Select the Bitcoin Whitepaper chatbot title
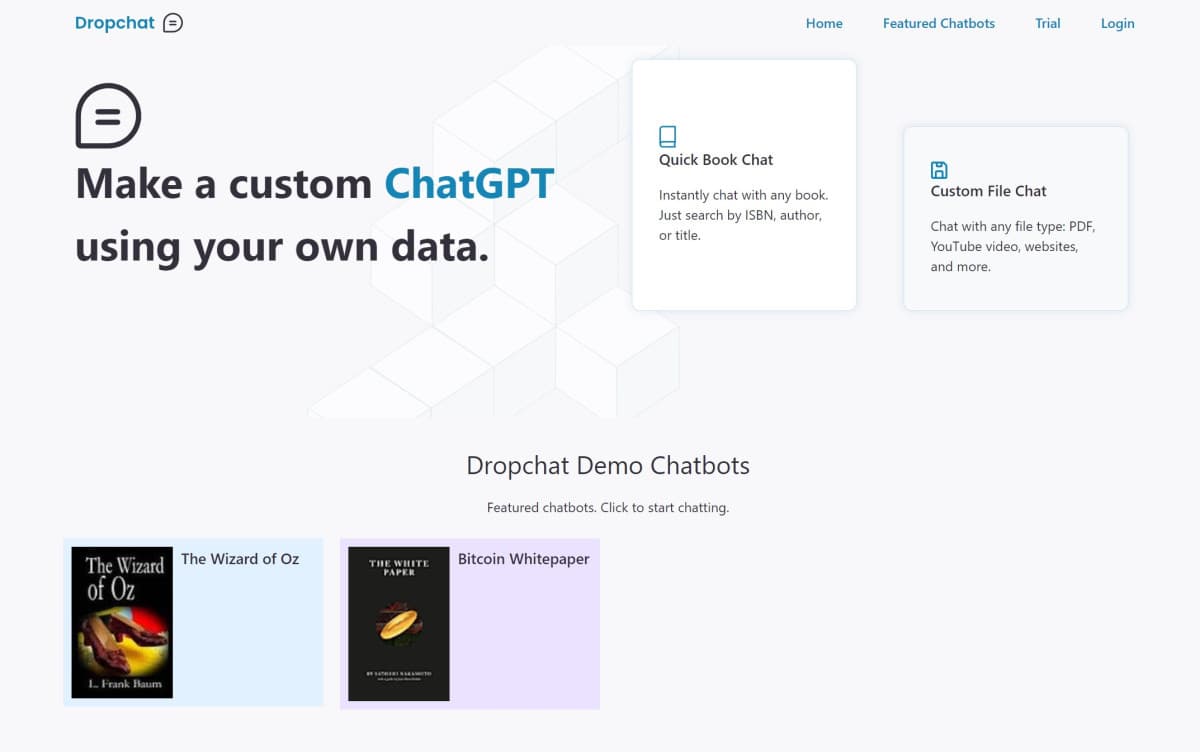The image size is (1200, 752). pos(524,559)
